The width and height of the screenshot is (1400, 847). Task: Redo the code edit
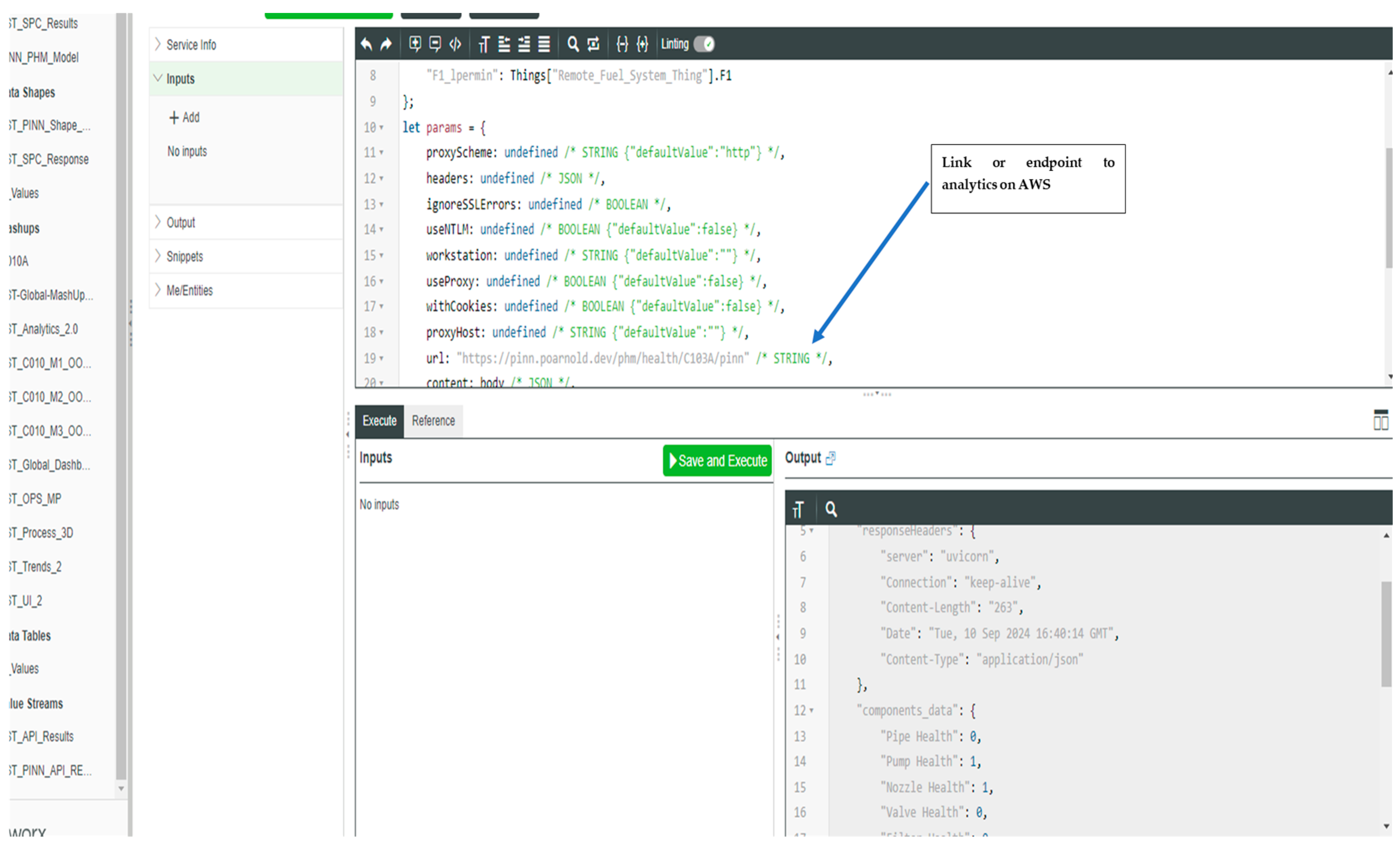click(386, 44)
